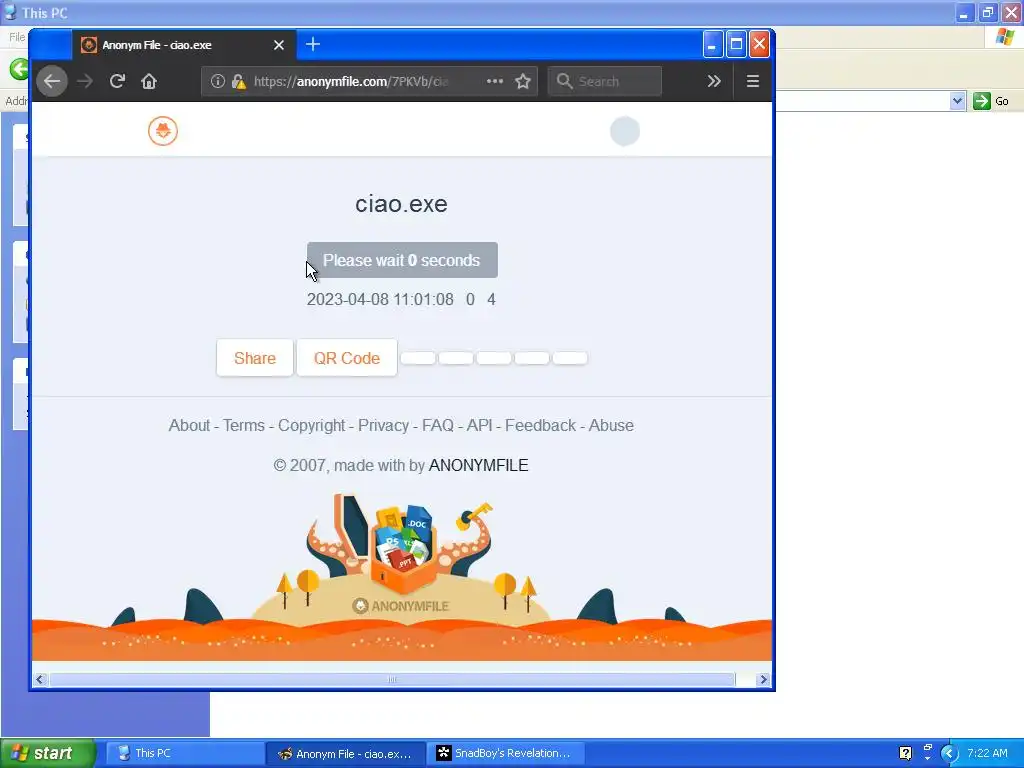Focus the browser Search field
1024x768 pixels.
click(605, 81)
